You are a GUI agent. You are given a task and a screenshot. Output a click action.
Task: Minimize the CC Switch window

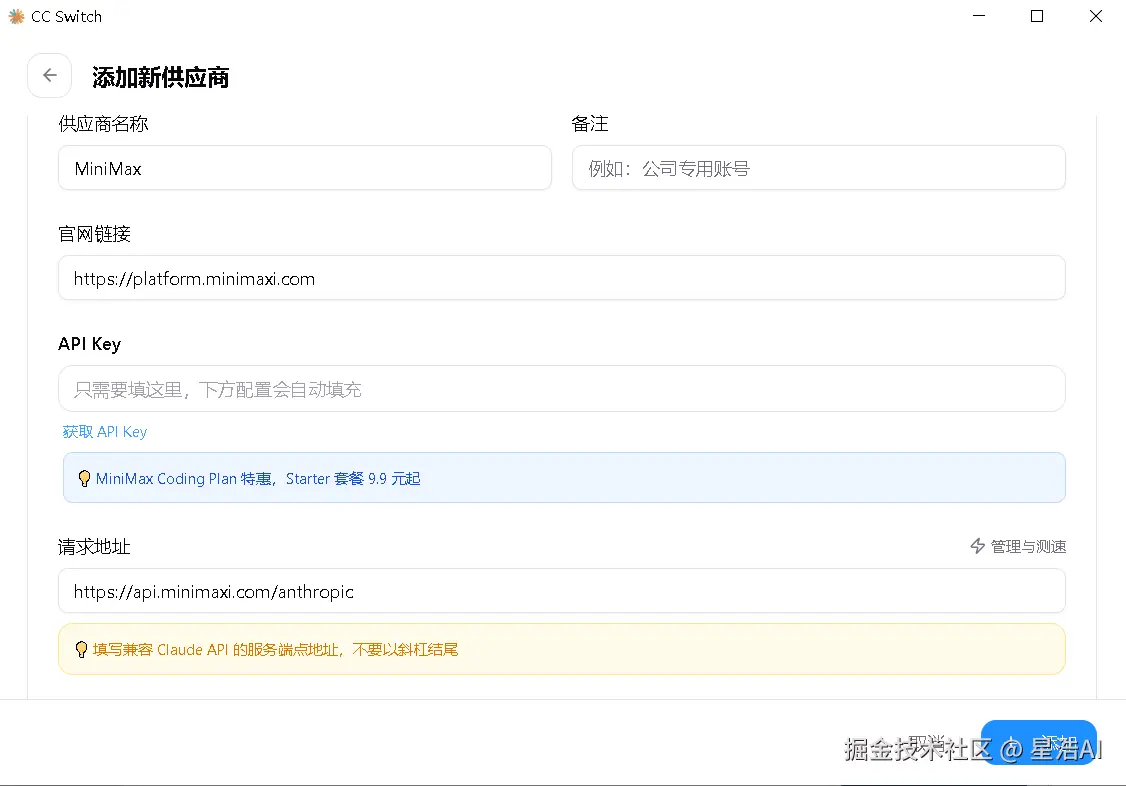(979, 16)
